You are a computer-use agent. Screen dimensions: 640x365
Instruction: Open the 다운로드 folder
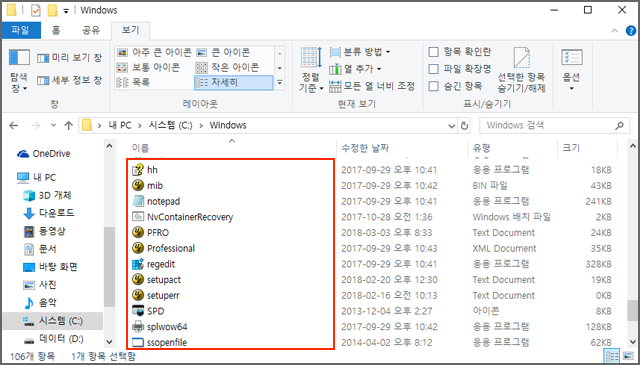[49, 213]
